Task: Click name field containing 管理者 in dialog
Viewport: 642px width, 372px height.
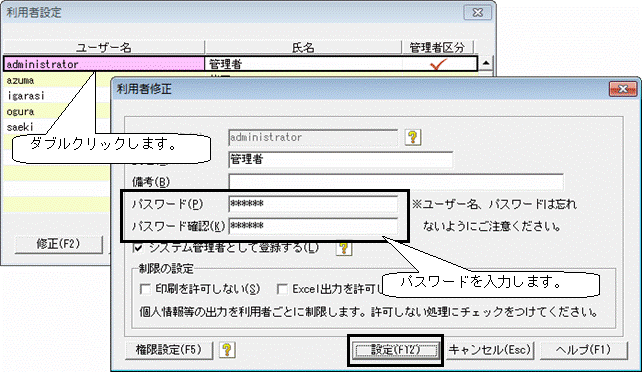Action: (x=340, y=159)
